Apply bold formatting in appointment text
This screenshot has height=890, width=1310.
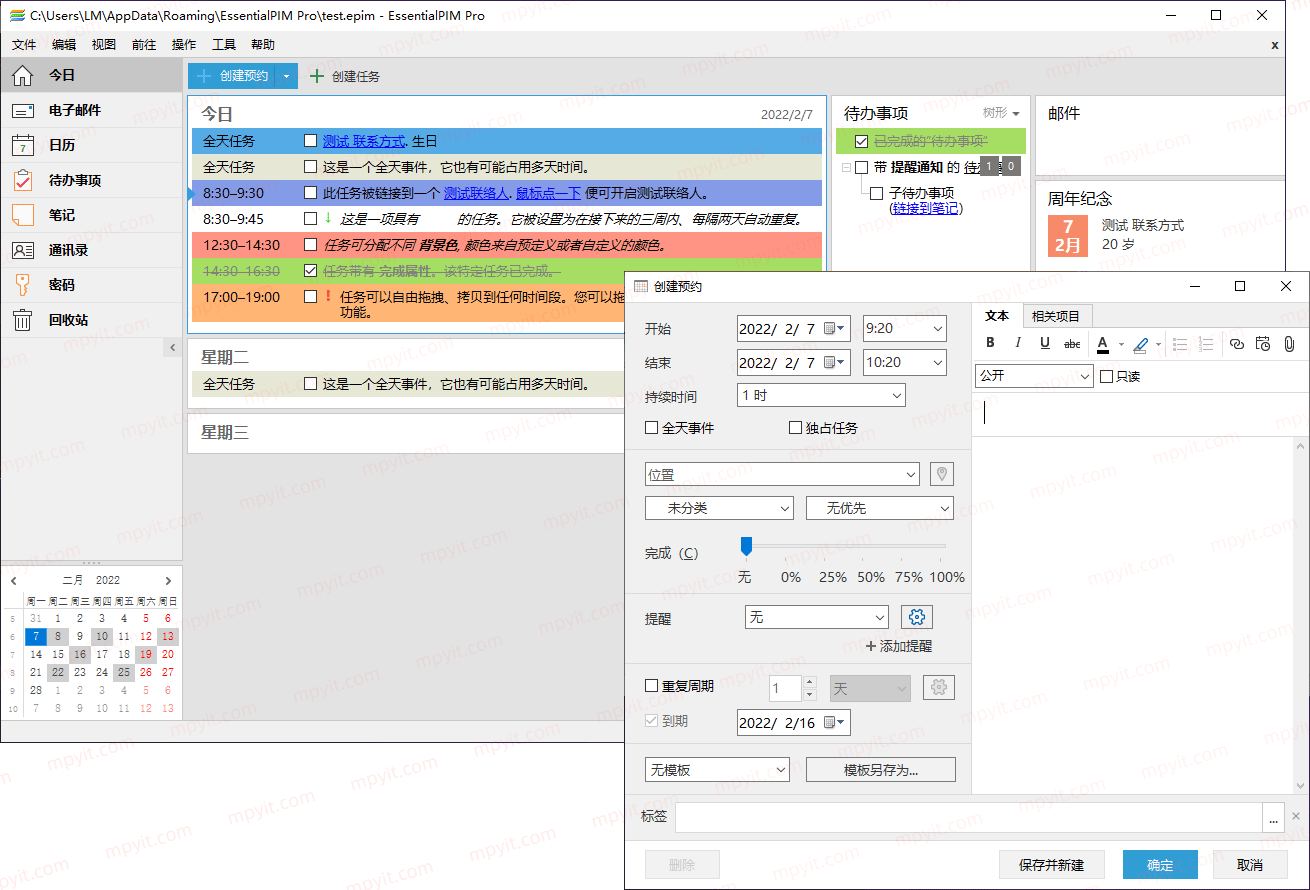tap(990, 343)
